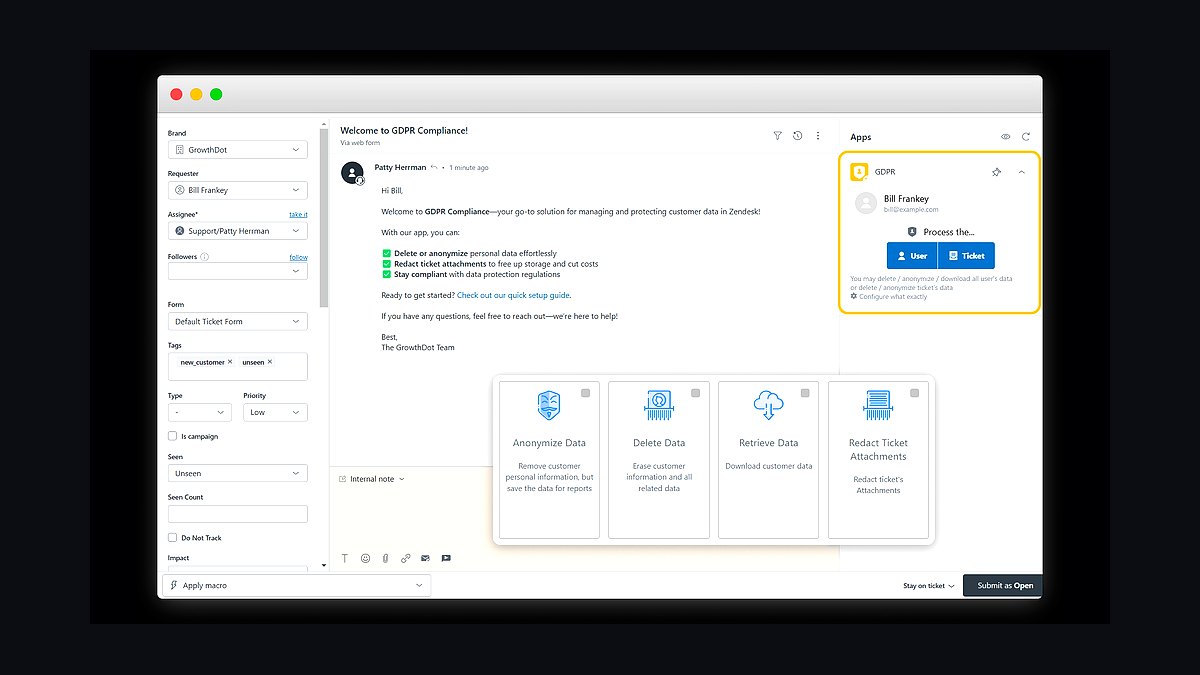Screen dimensions: 1200x675
Task: Select the Retrieve Data card title
Action: tap(768, 443)
